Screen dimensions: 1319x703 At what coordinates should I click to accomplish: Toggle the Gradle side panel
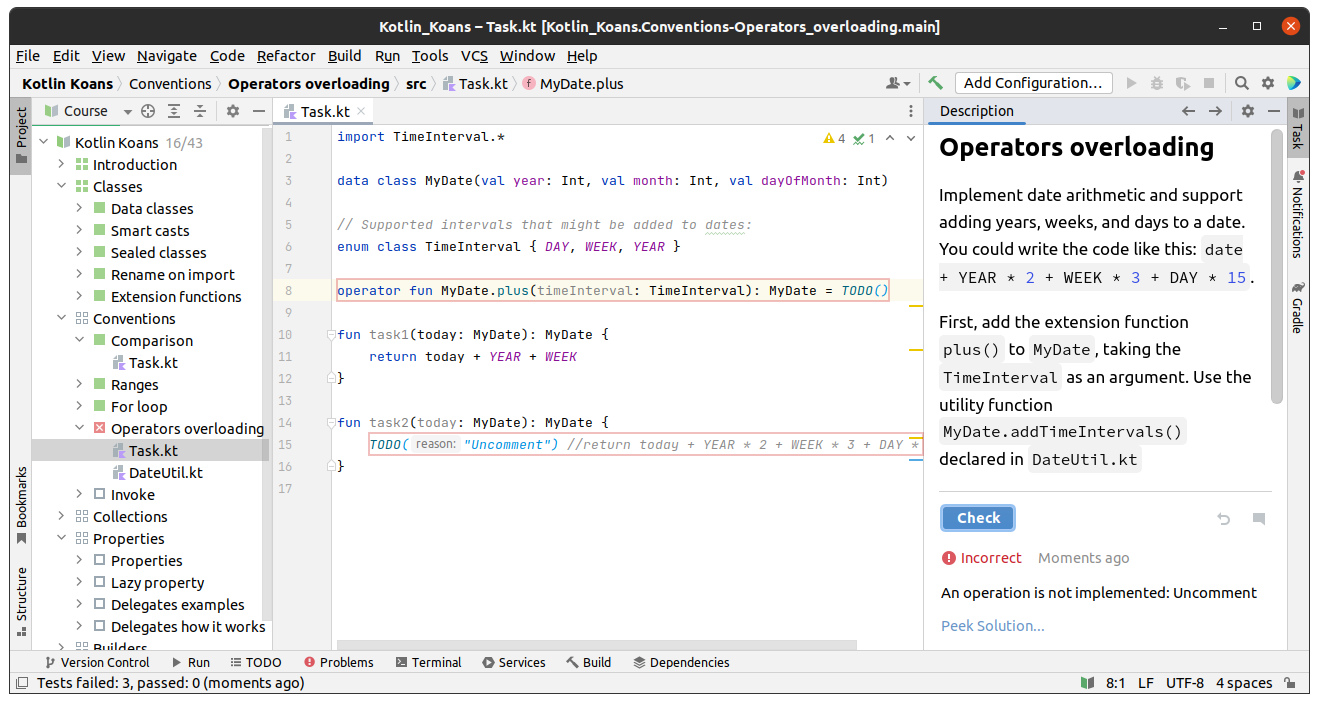click(1297, 307)
